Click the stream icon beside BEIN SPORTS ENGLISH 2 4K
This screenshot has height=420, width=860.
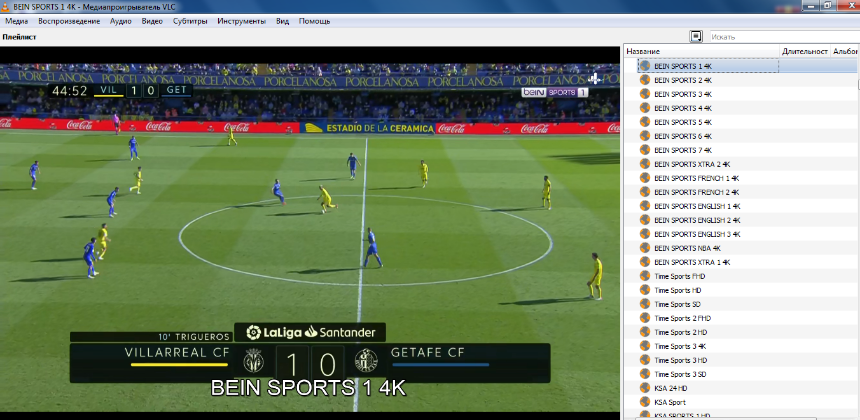[x=645, y=220]
